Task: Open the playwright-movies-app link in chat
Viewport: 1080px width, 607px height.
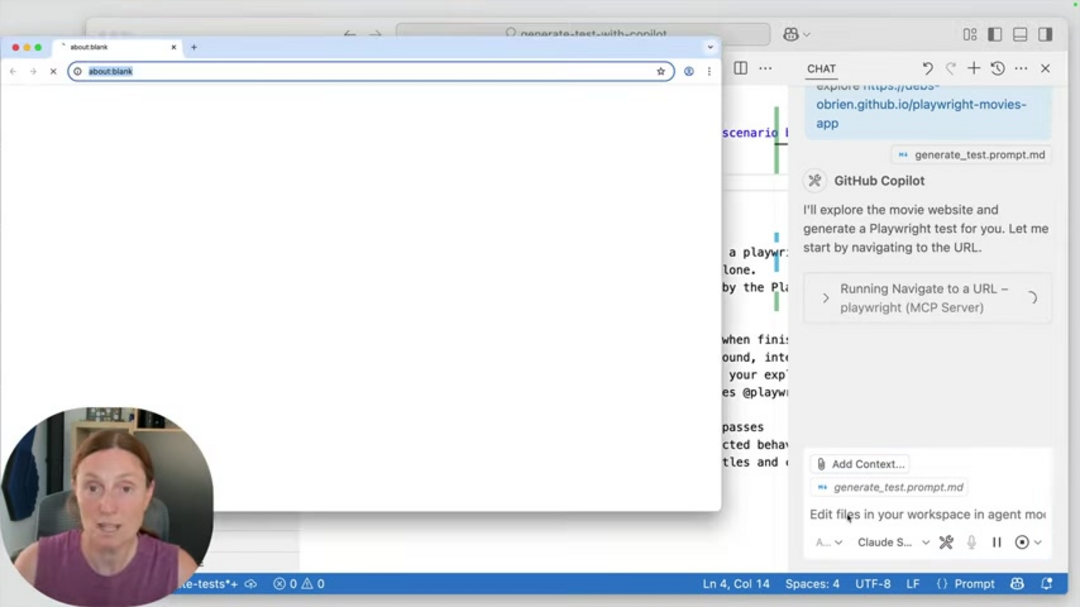Action: tap(920, 105)
